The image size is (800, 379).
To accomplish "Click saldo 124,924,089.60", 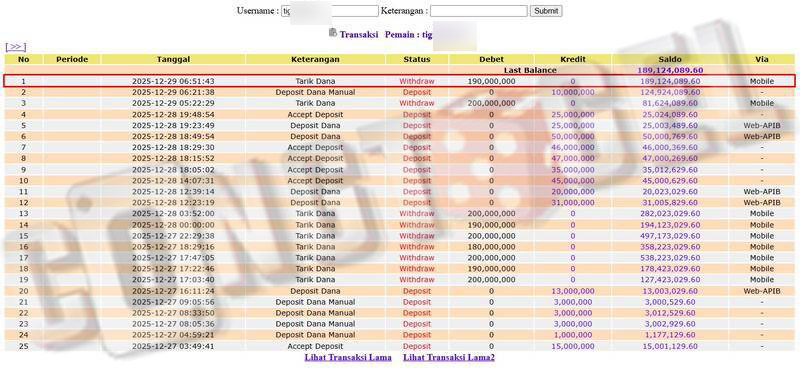I will tap(670, 92).
